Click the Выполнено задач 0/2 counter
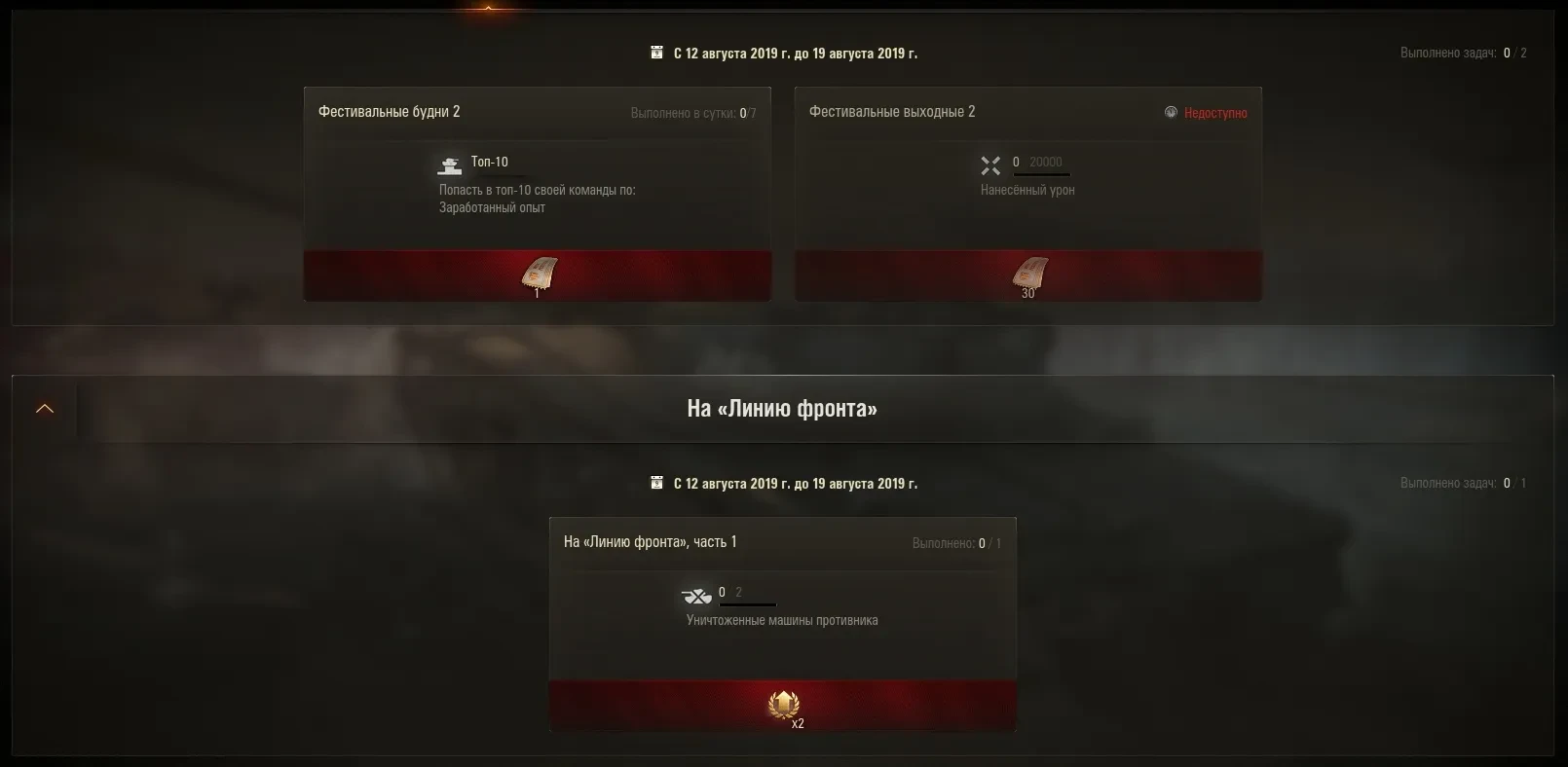This screenshot has height=767, width=1568. [1464, 53]
